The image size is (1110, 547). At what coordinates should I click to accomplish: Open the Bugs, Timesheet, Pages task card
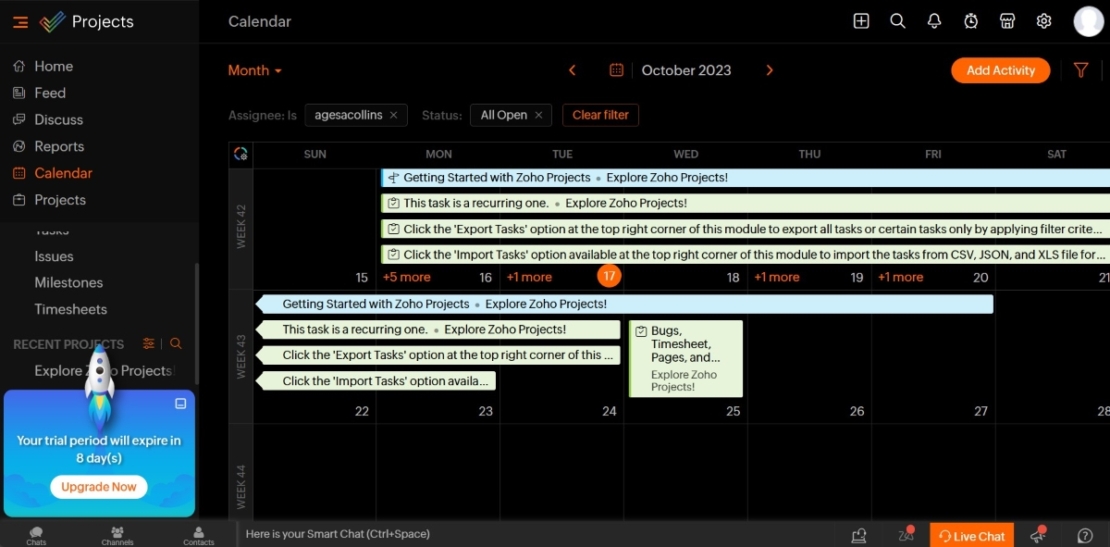(686, 358)
